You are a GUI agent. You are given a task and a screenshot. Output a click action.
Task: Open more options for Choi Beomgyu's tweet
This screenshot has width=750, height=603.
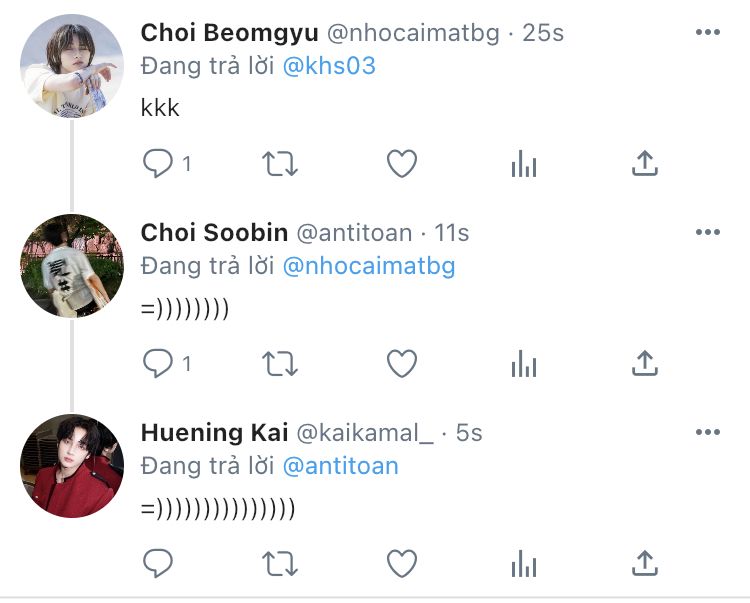tap(708, 32)
